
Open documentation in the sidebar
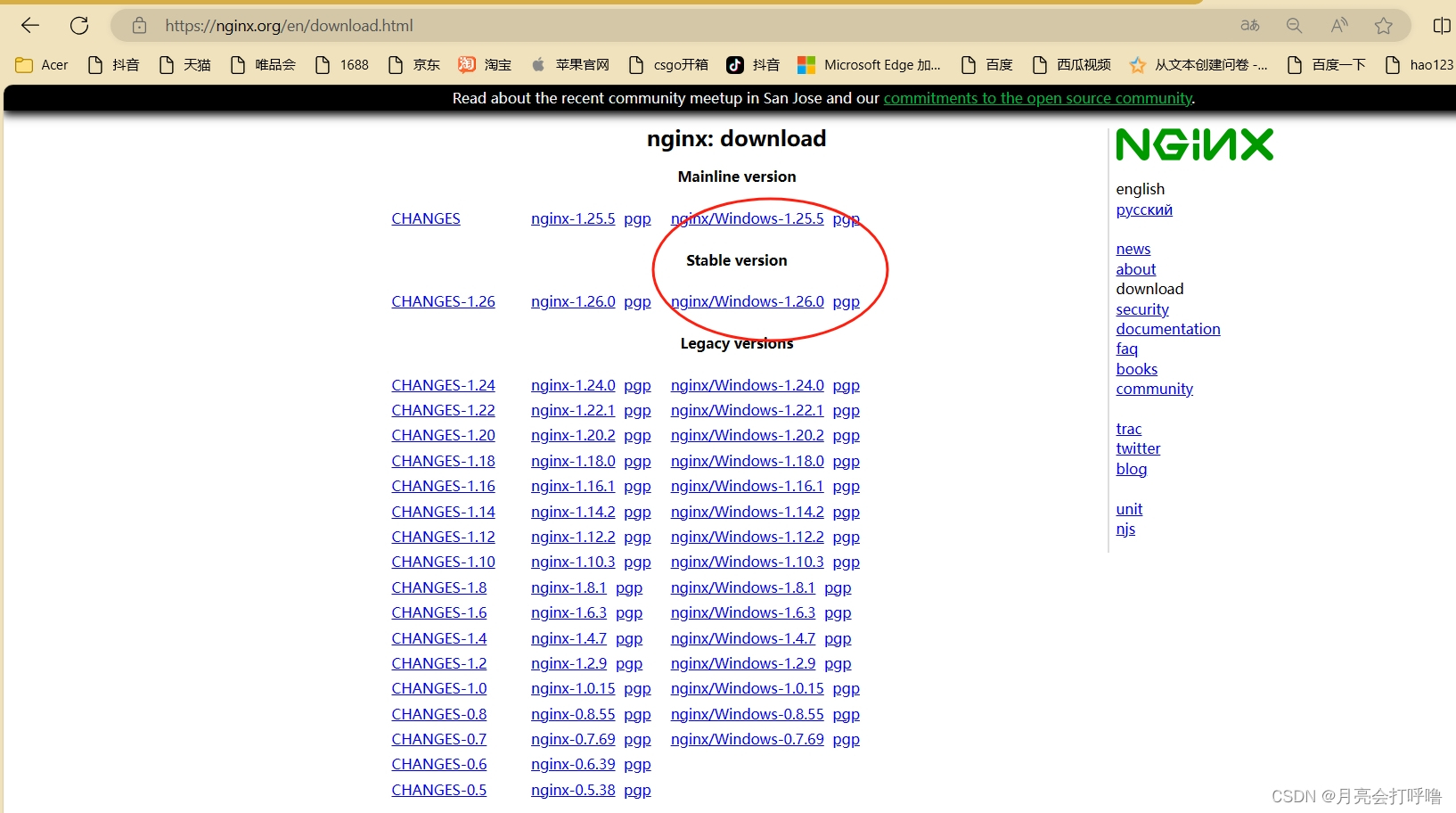[1167, 329]
